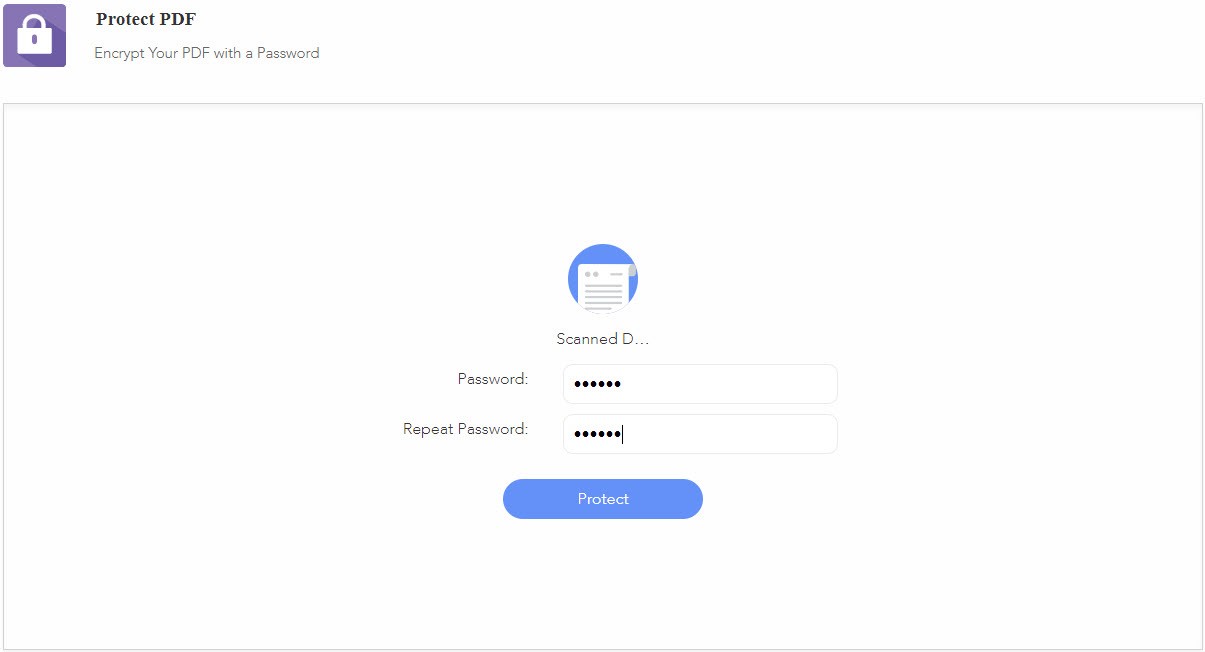This screenshot has height=652, width=1205.
Task: Click the white padlock inside purple square
Action: click(34, 35)
